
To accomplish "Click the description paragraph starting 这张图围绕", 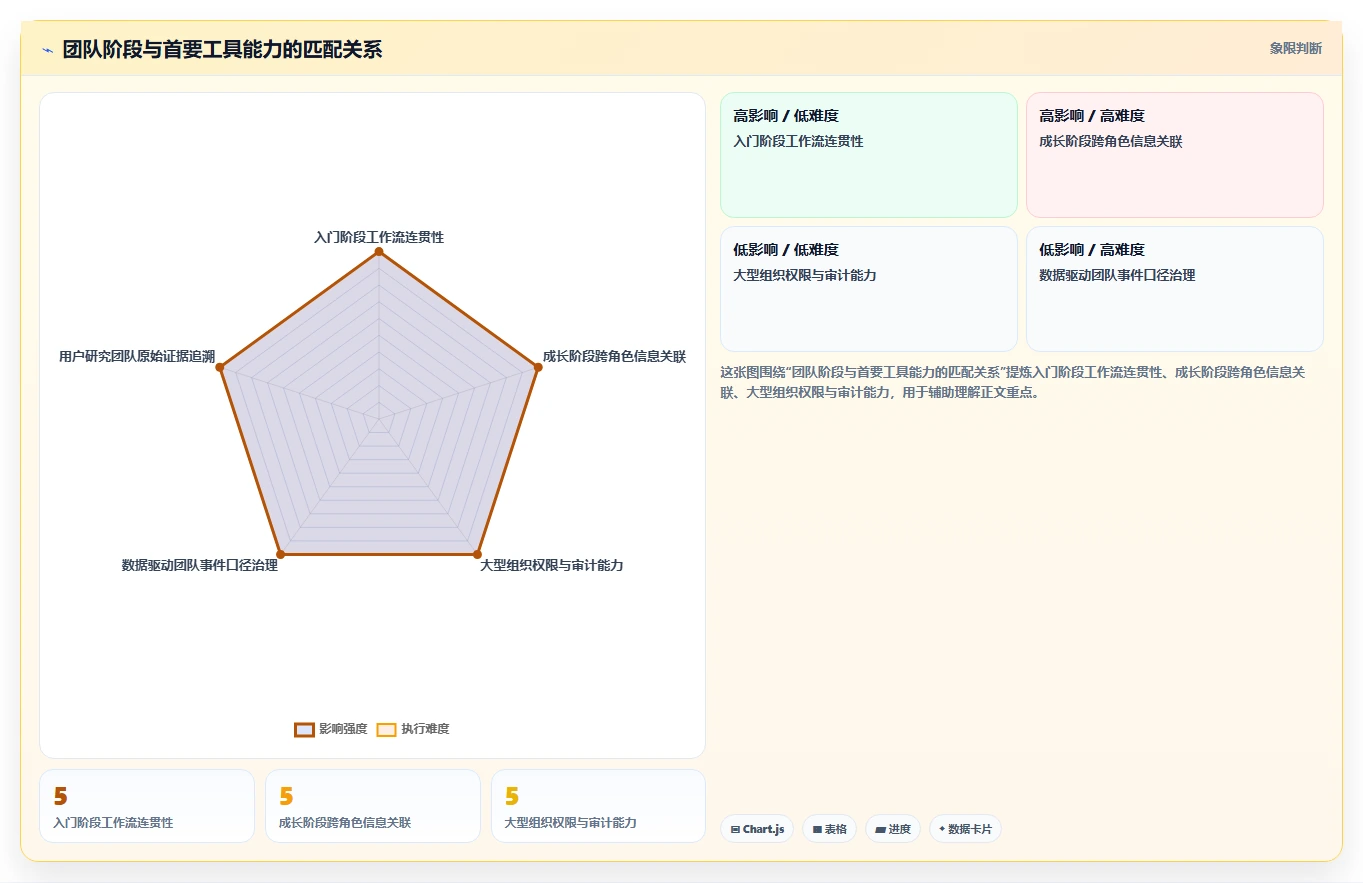I will (1013, 382).
